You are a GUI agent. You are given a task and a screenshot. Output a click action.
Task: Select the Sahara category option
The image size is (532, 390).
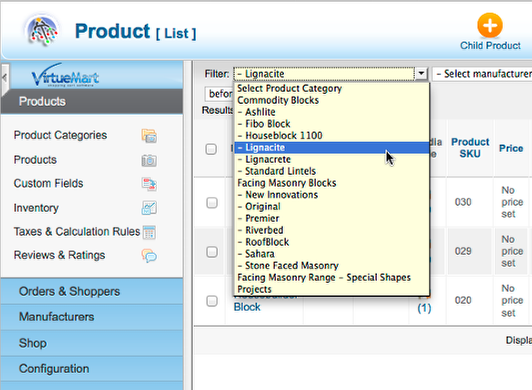click(332, 254)
